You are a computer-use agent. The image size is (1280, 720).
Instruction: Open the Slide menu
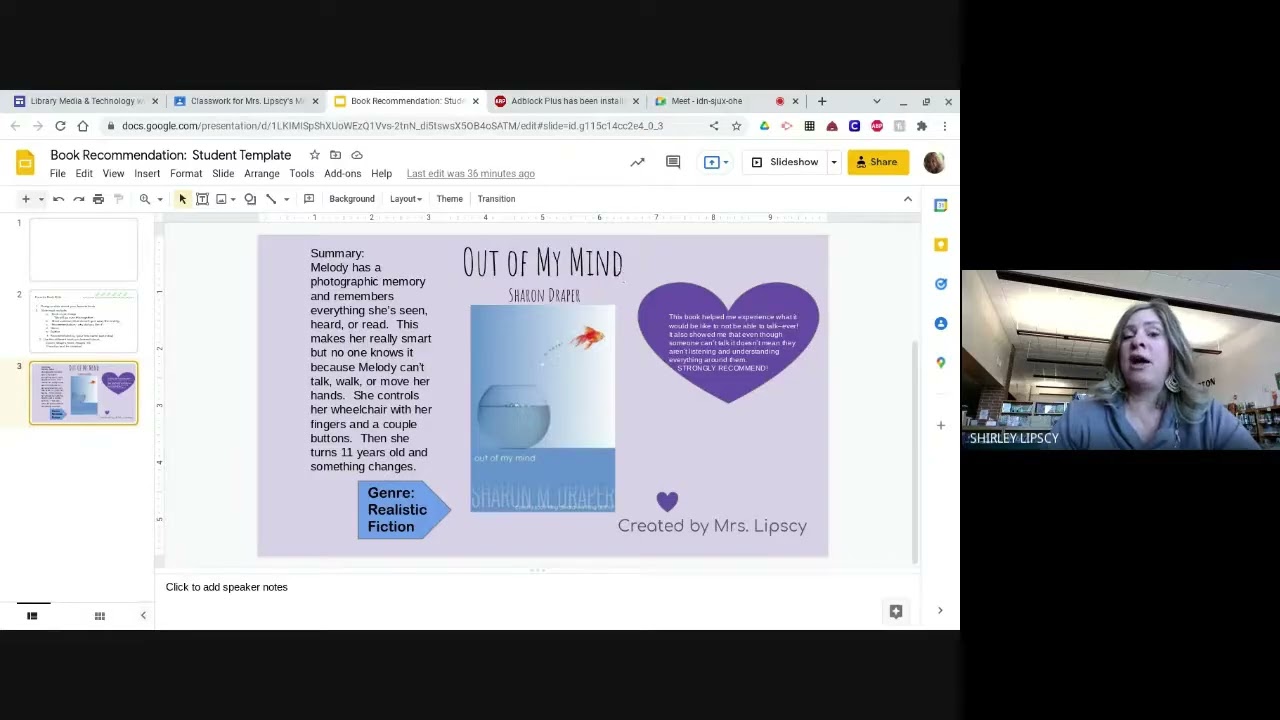pyautogui.click(x=223, y=174)
